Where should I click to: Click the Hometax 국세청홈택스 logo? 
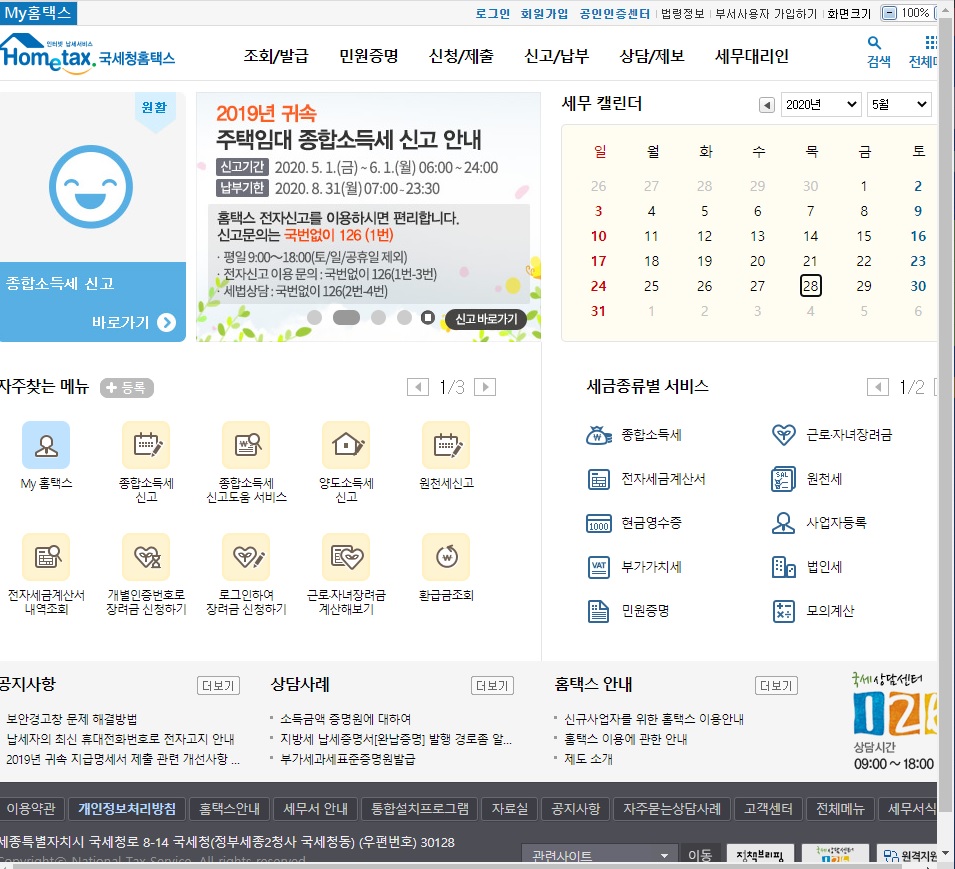[88, 54]
